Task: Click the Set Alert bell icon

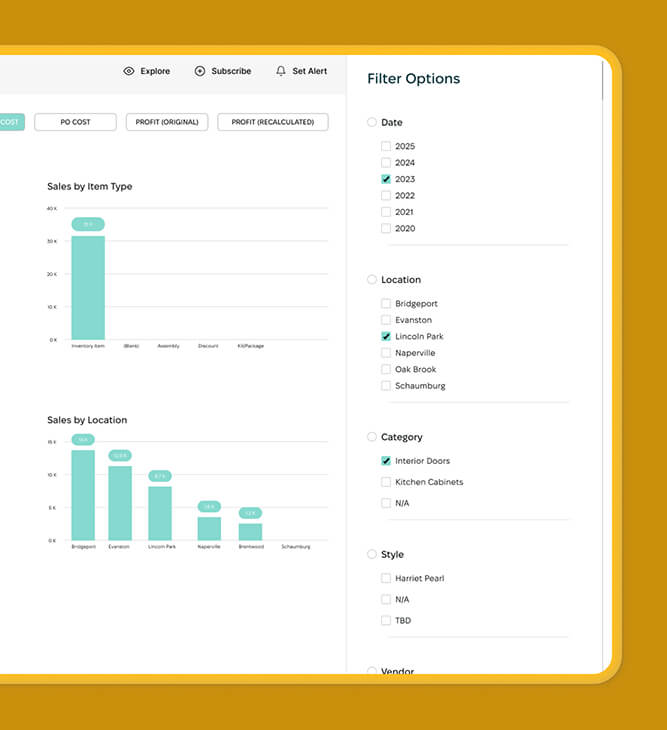Action: [x=281, y=71]
